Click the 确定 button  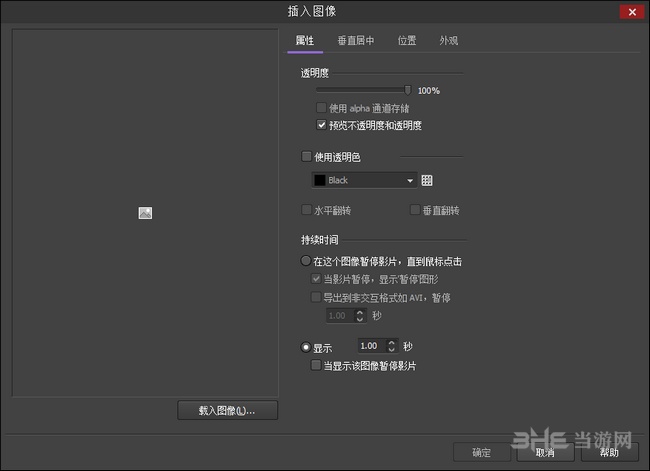[482, 452]
